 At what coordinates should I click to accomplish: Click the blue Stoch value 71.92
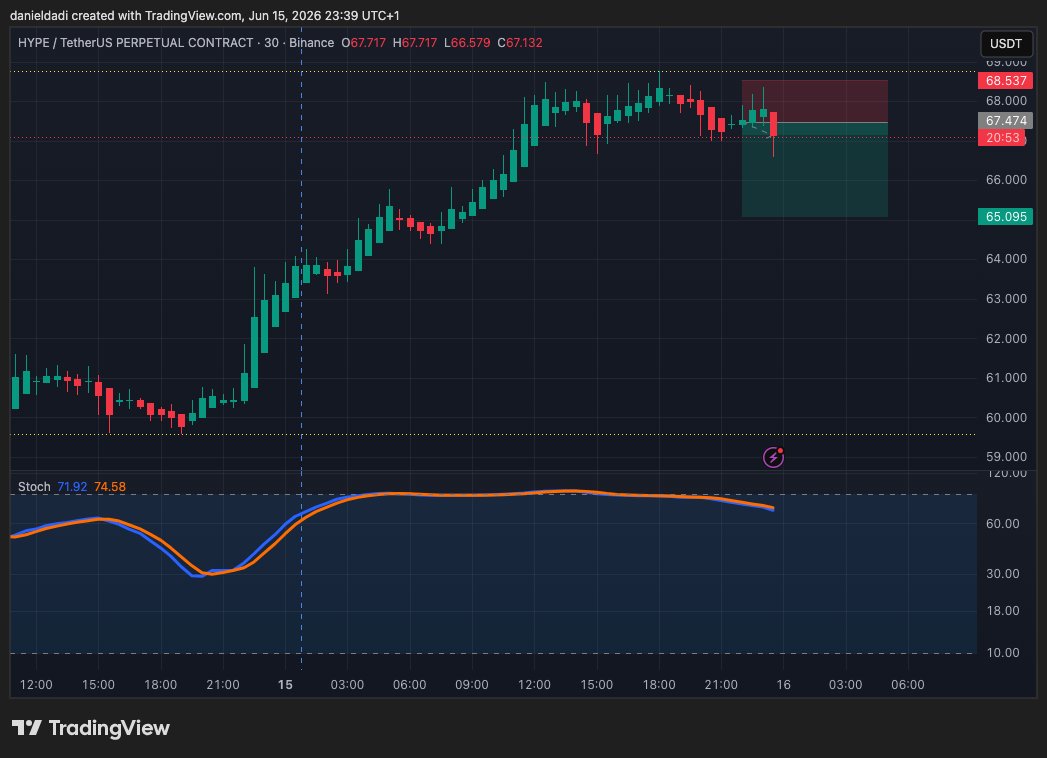coord(72,487)
